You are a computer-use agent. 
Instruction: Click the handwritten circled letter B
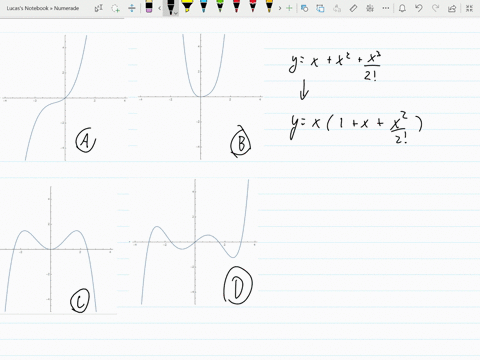[241, 142]
